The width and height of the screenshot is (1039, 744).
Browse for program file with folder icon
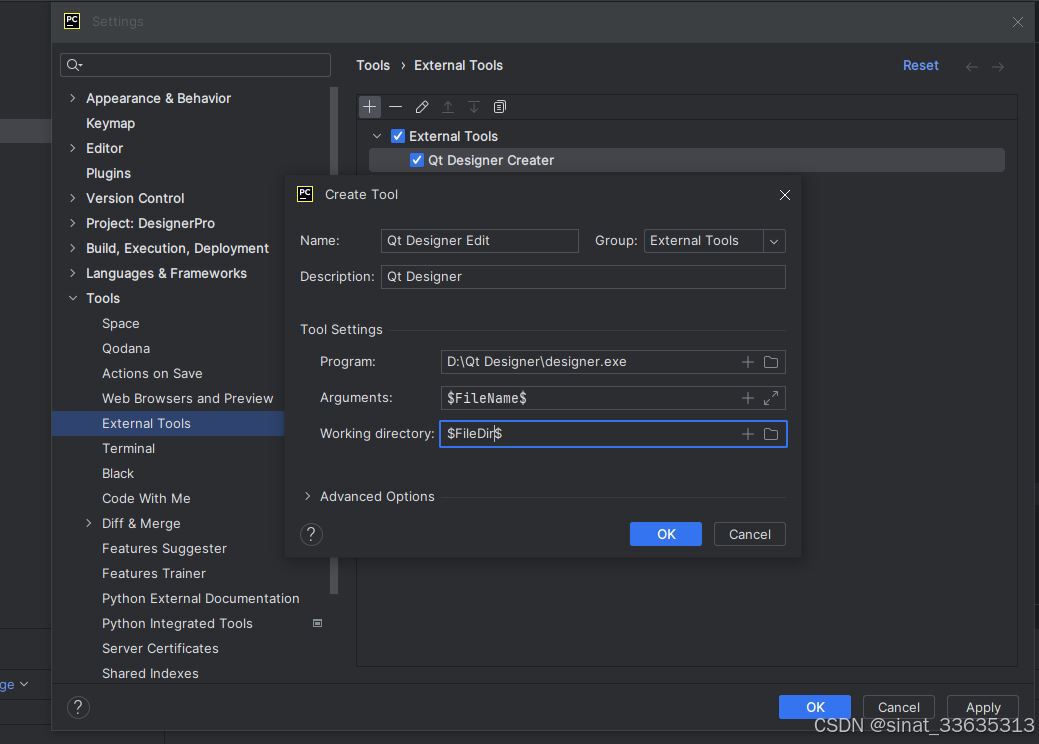point(771,362)
